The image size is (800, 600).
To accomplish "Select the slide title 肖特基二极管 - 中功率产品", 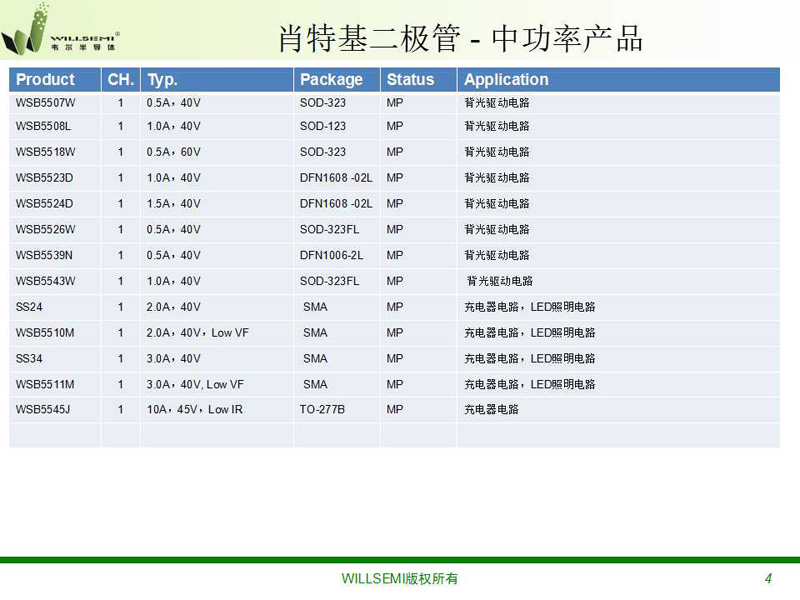I will coord(459,38).
